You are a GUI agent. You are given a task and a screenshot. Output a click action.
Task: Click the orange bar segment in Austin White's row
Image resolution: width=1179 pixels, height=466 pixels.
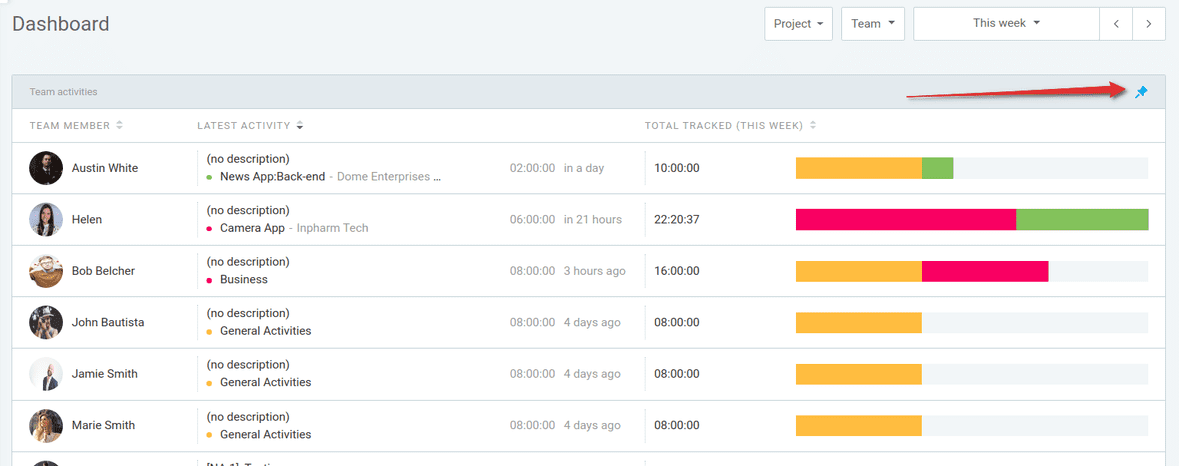[859, 168]
